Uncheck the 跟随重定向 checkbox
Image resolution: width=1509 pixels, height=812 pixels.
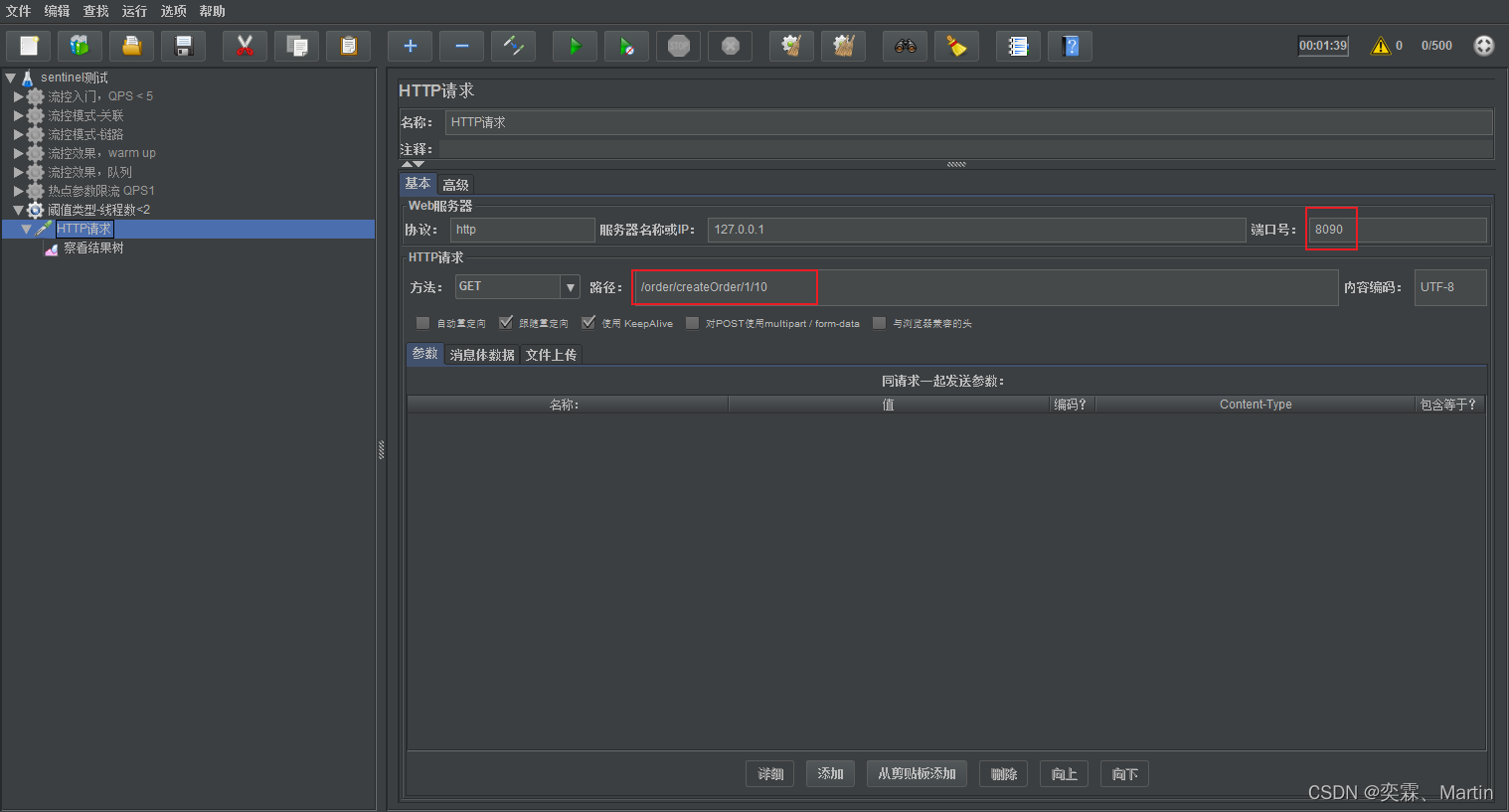(506, 323)
